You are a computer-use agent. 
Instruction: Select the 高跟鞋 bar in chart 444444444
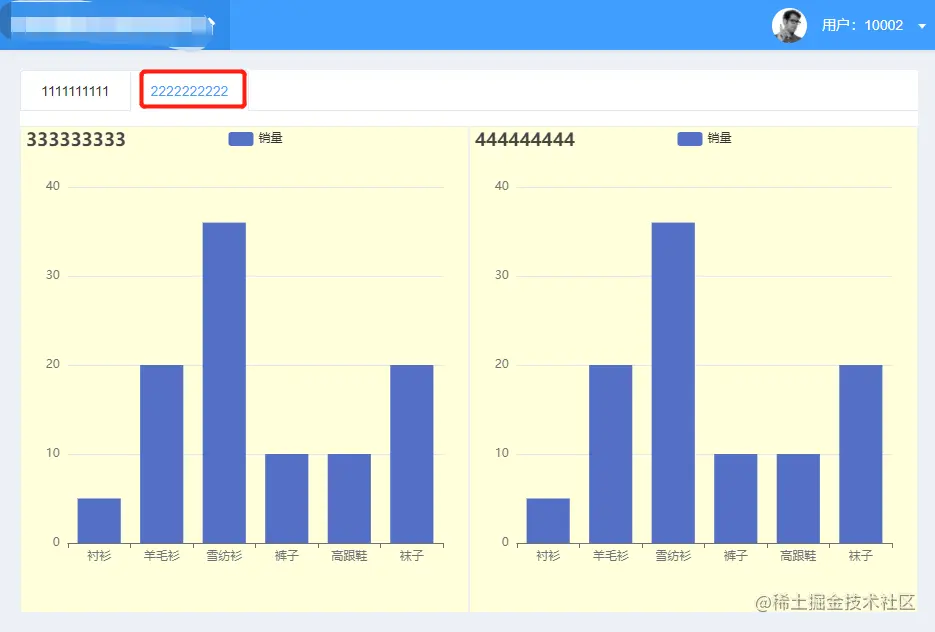(x=798, y=498)
